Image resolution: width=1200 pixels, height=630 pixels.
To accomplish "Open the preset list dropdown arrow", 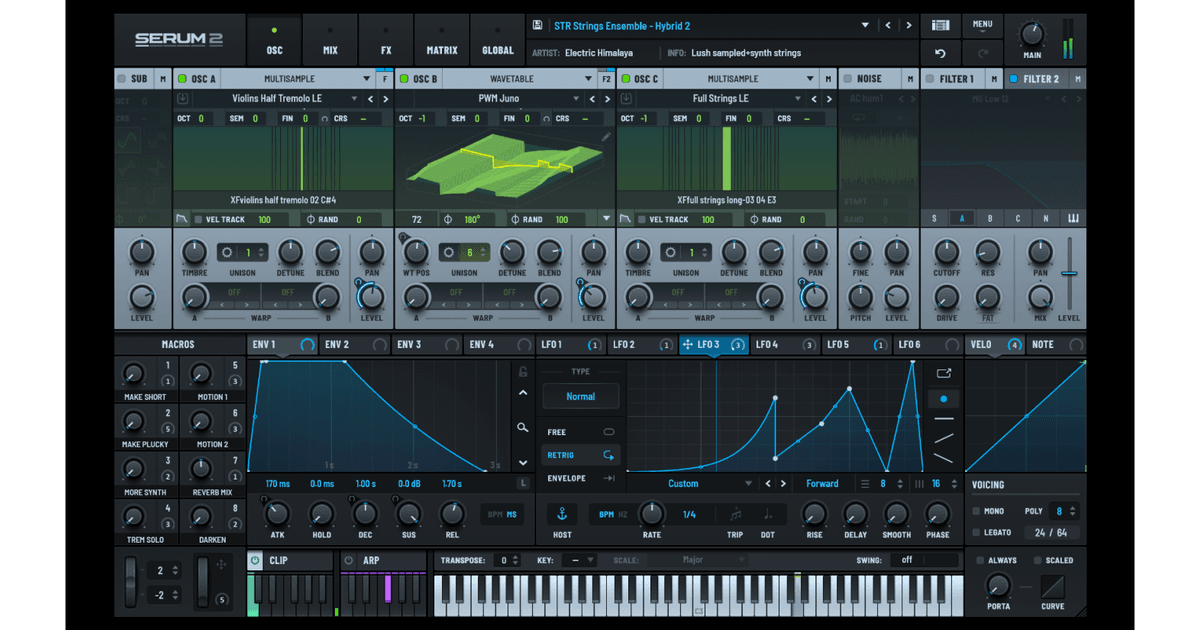I will tap(866, 24).
